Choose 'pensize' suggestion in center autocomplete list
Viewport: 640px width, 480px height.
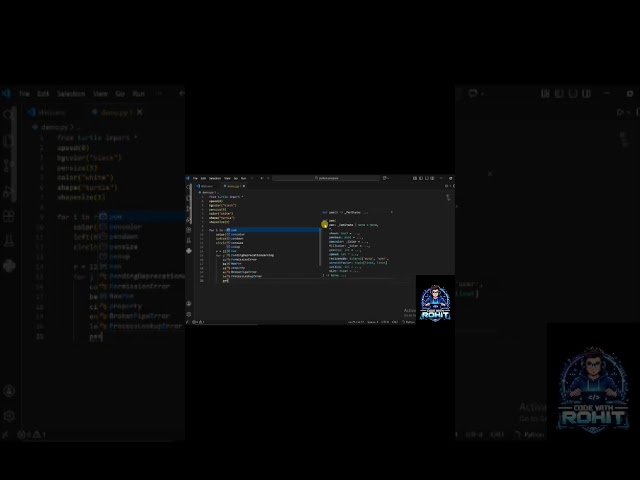(273, 243)
